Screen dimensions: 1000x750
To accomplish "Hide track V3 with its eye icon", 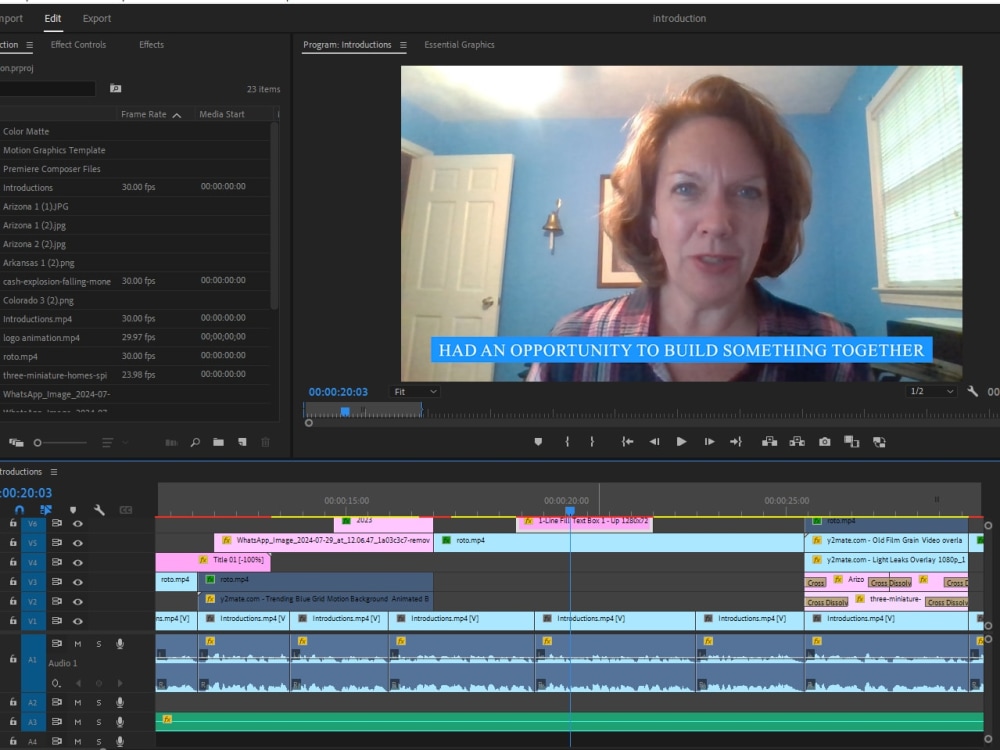I will [x=78, y=582].
